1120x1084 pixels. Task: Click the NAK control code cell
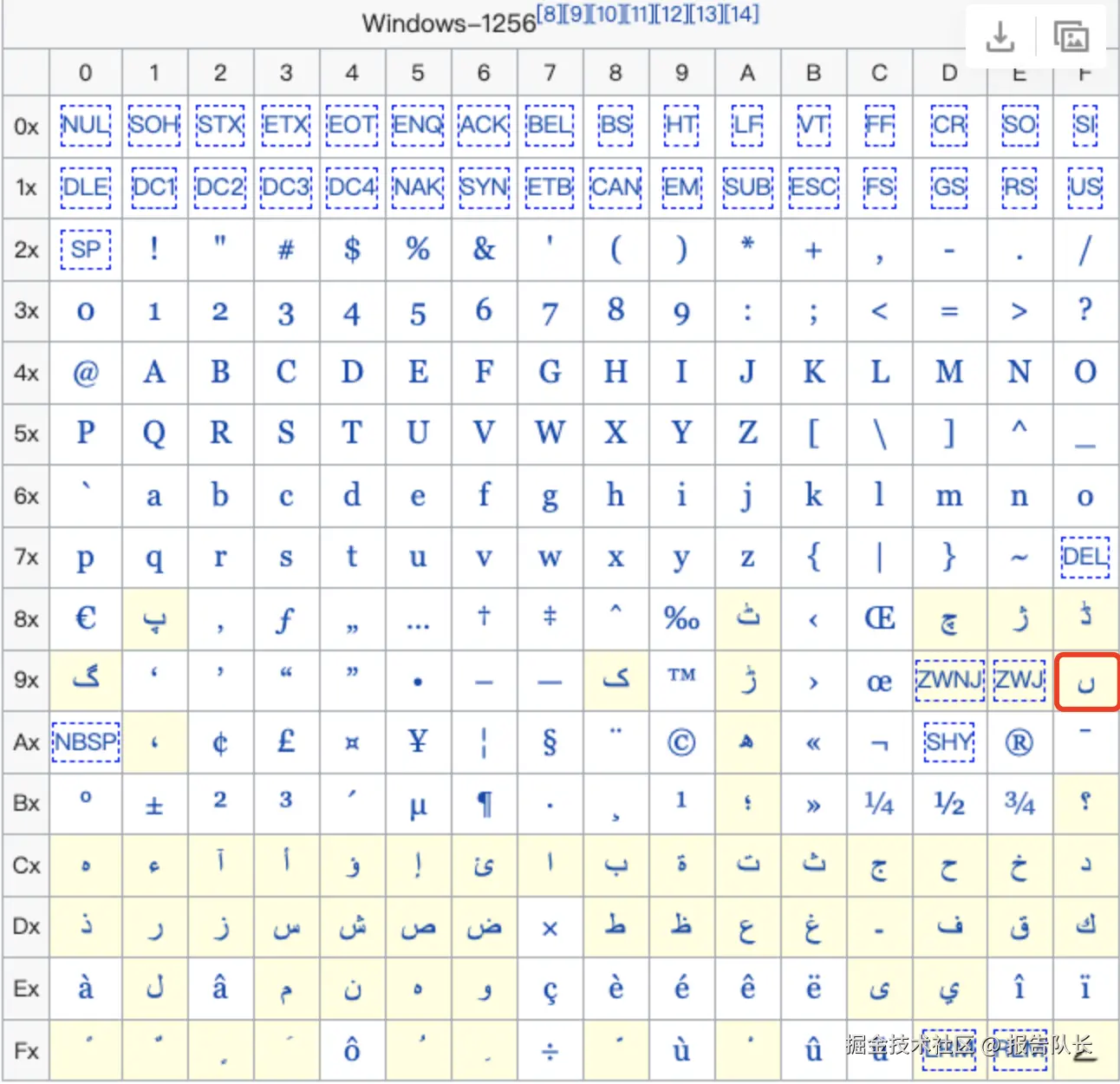tap(418, 187)
